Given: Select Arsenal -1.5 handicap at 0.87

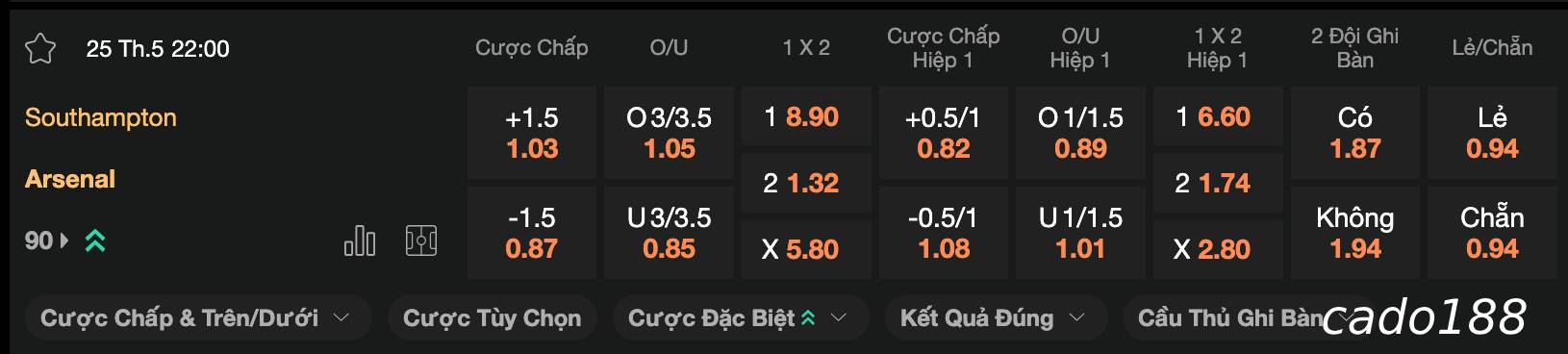Looking at the screenshot, I should pos(532,233).
